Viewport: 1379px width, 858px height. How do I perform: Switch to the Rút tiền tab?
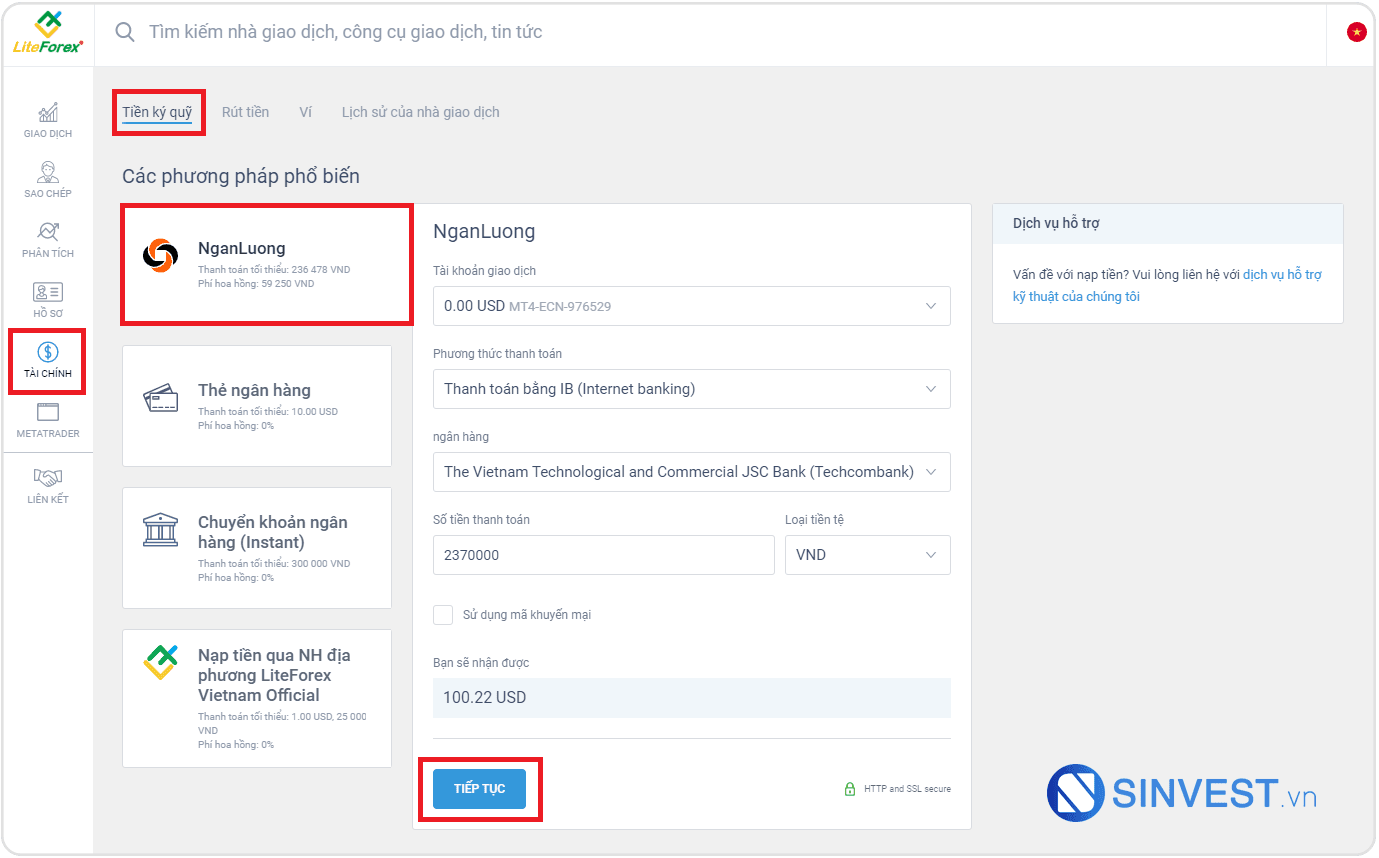245,112
